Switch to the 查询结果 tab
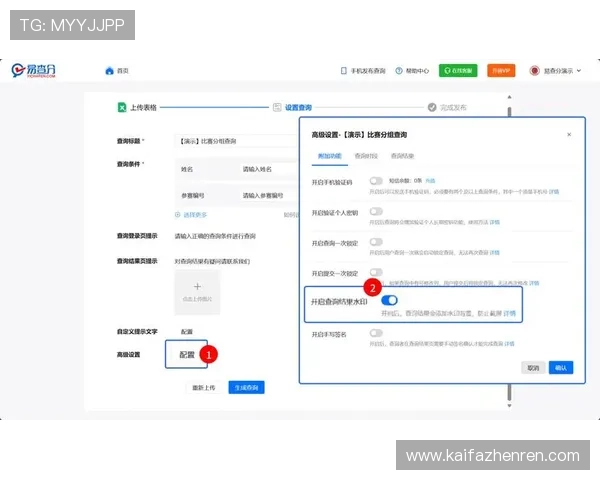This screenshot has height=480, width=600. [402, 156]
